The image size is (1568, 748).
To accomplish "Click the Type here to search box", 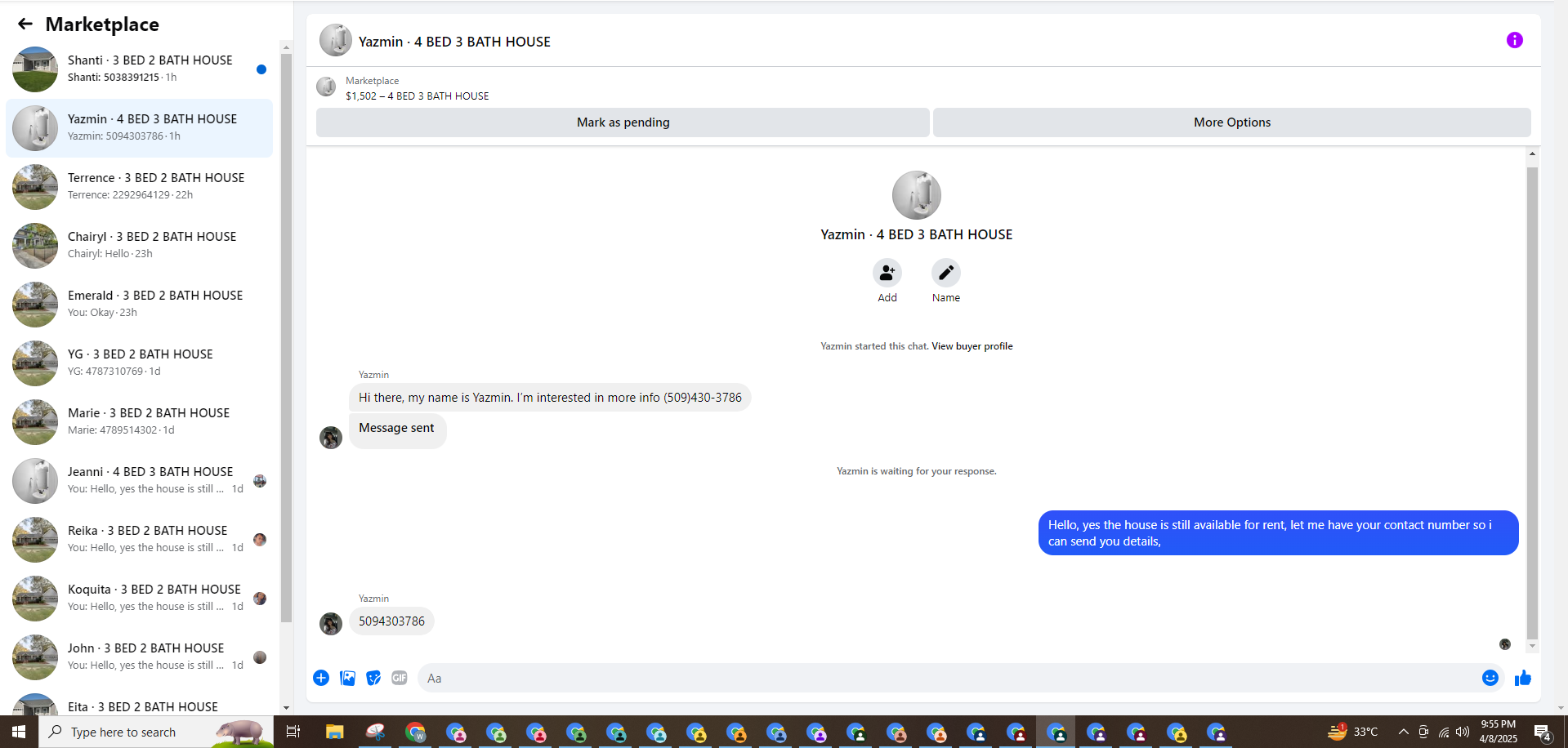I will tap(155, 732).
